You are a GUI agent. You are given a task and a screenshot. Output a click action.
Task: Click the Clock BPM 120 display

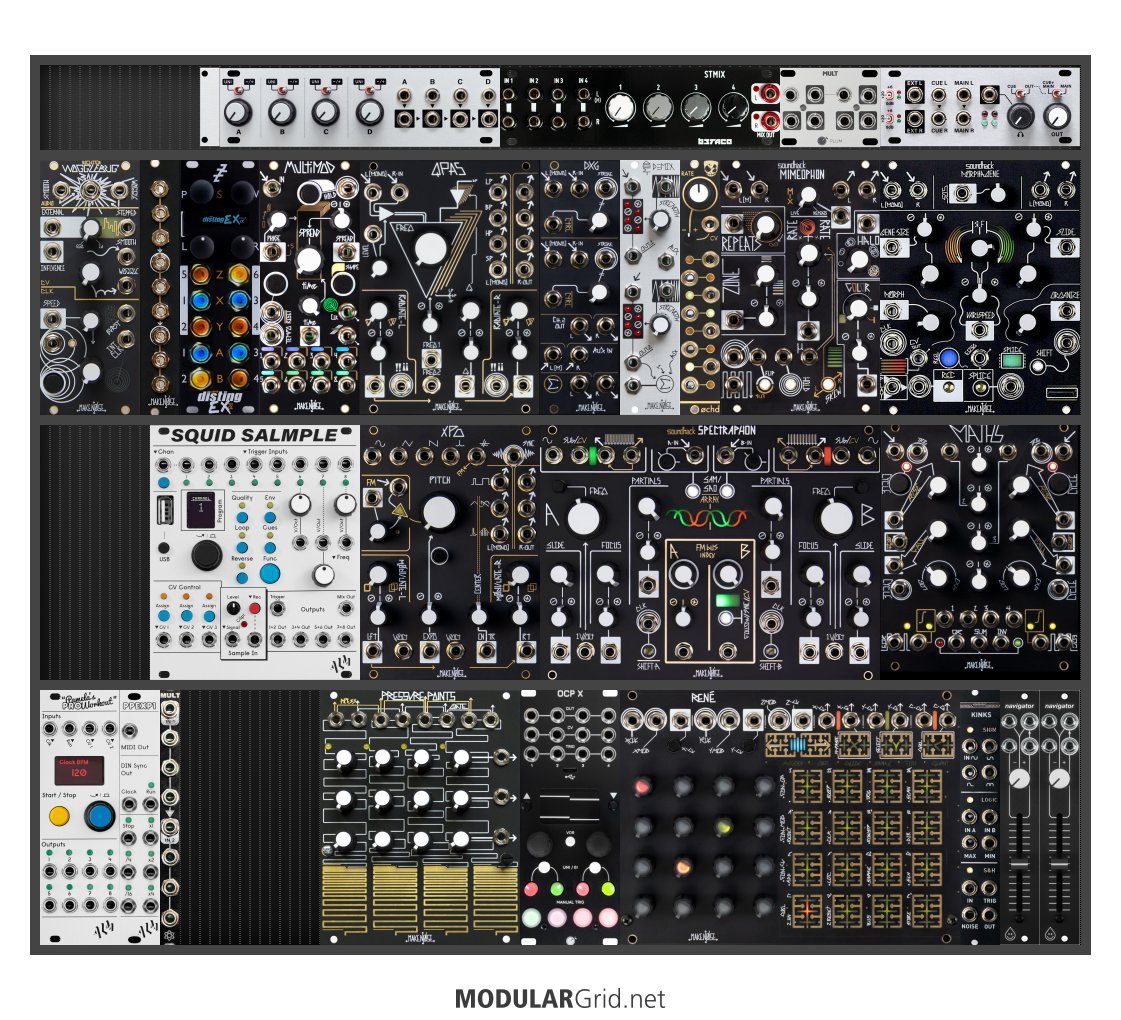(x=79, y=770)
